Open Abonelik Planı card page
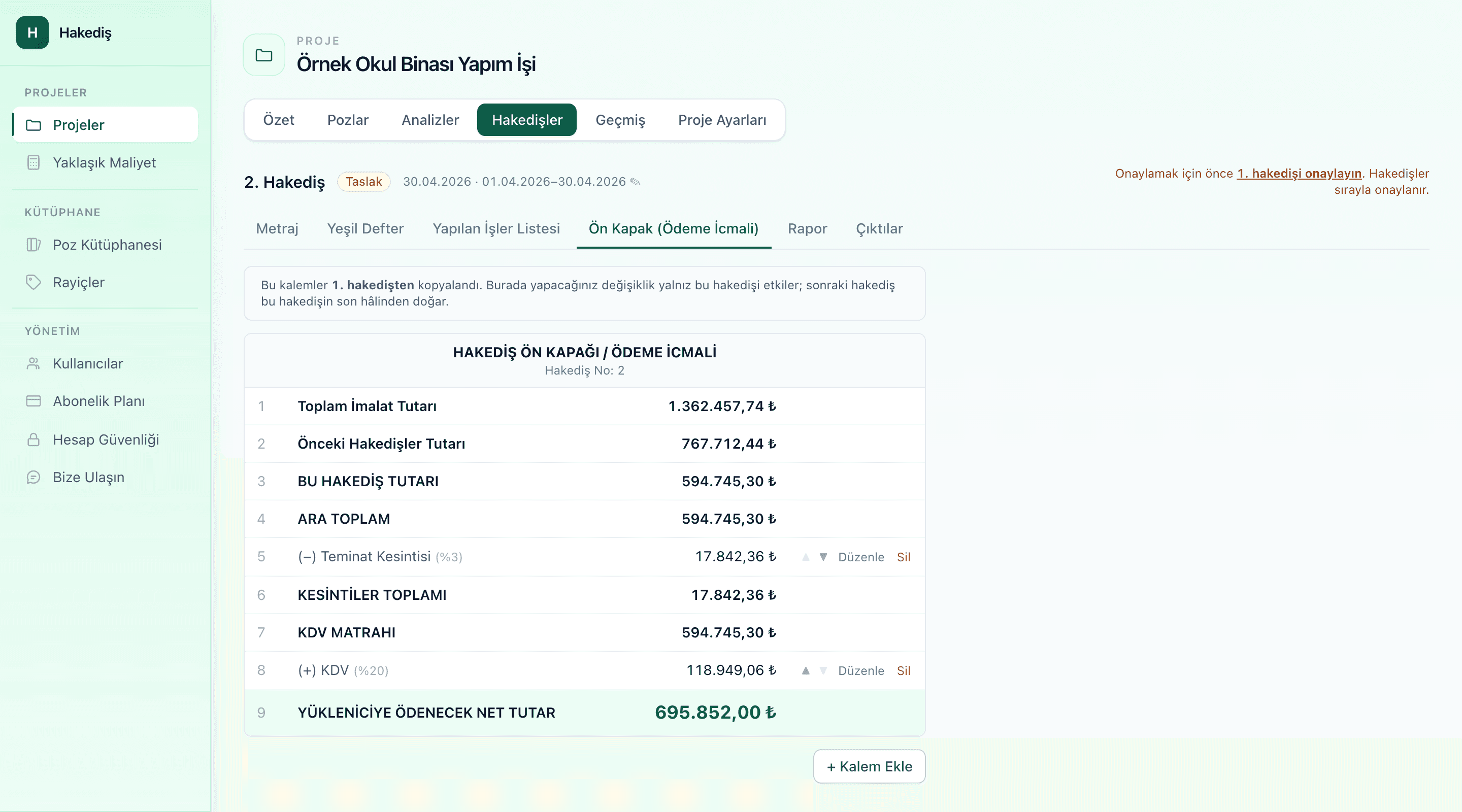This screenshot has width=1462, height=812. pyautogui.click(x=105, y=401)
